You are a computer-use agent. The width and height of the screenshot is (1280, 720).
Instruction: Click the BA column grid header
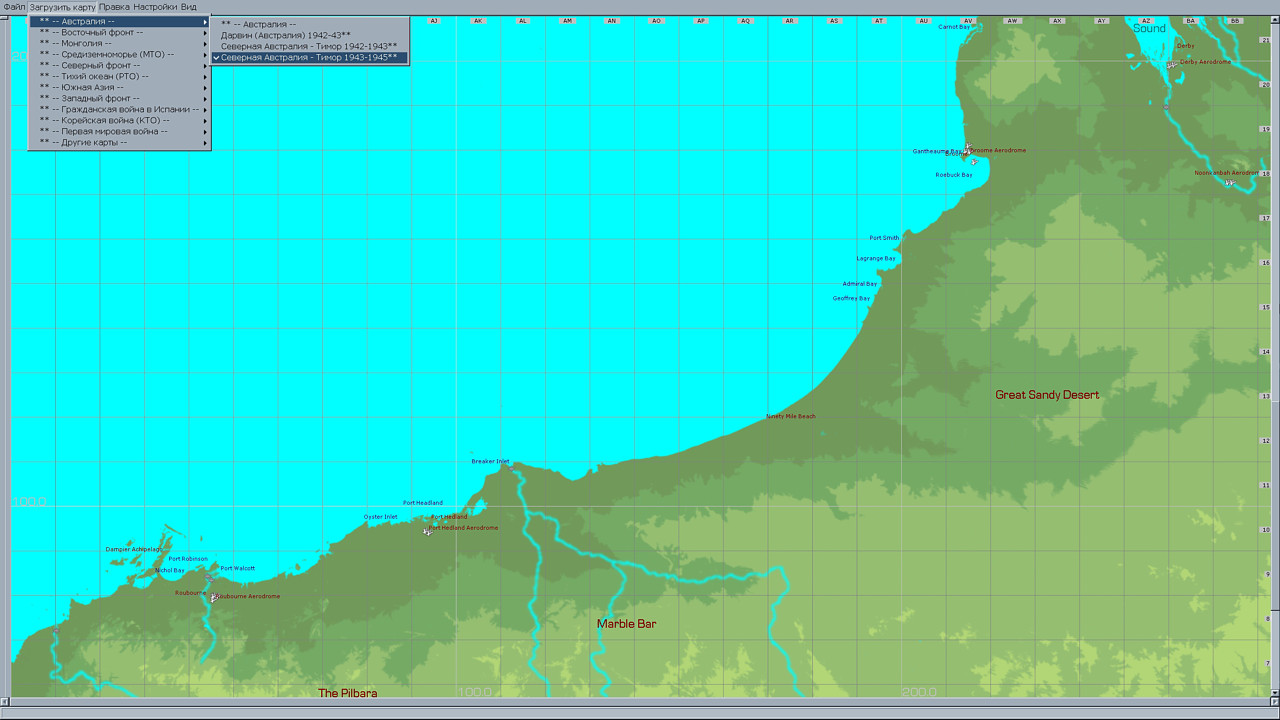pos(1190,20)
